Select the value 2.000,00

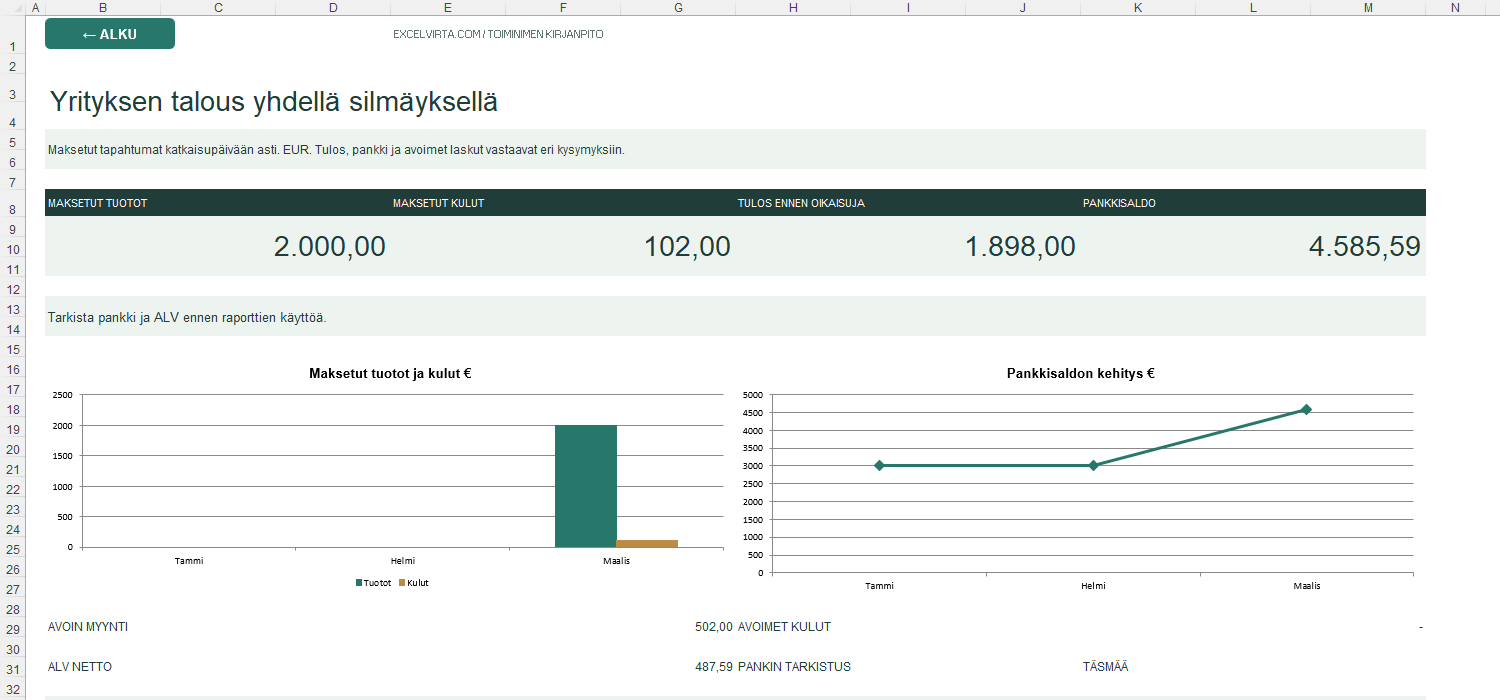pyautogui.click(x=329, y=247)
